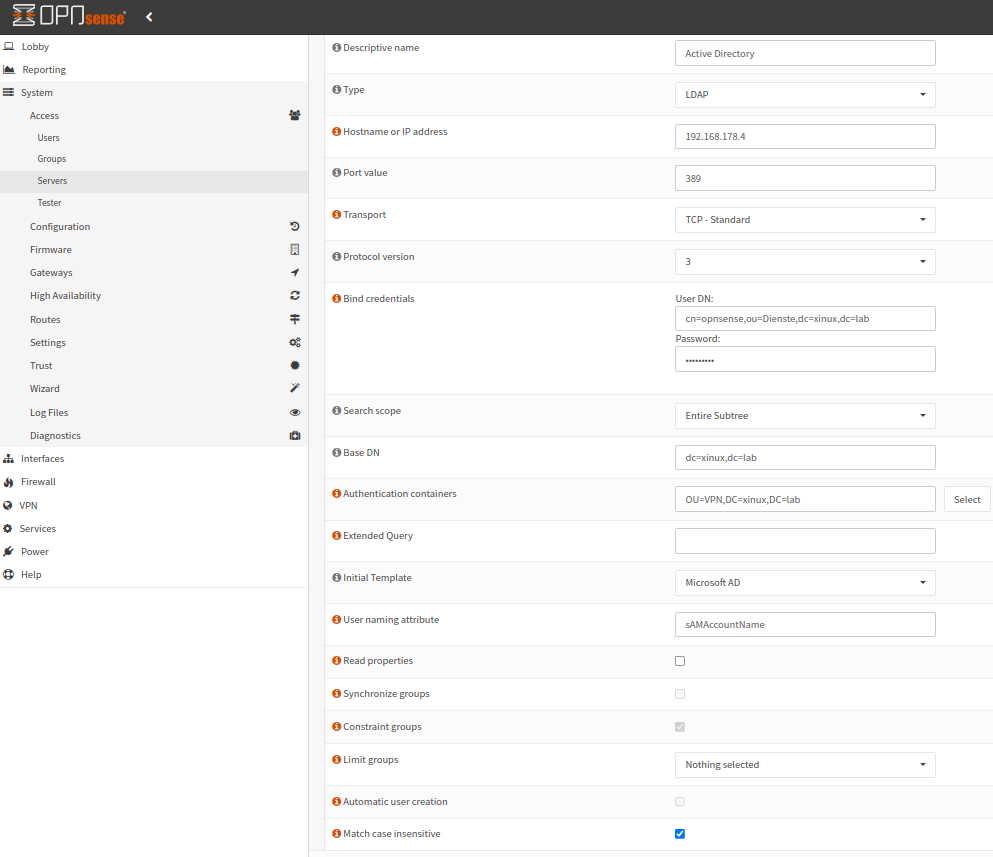The height and width of the screenshot is (857, 993).
Task: Click the Diagnostics medkit icon
Action: pos(295,435)
